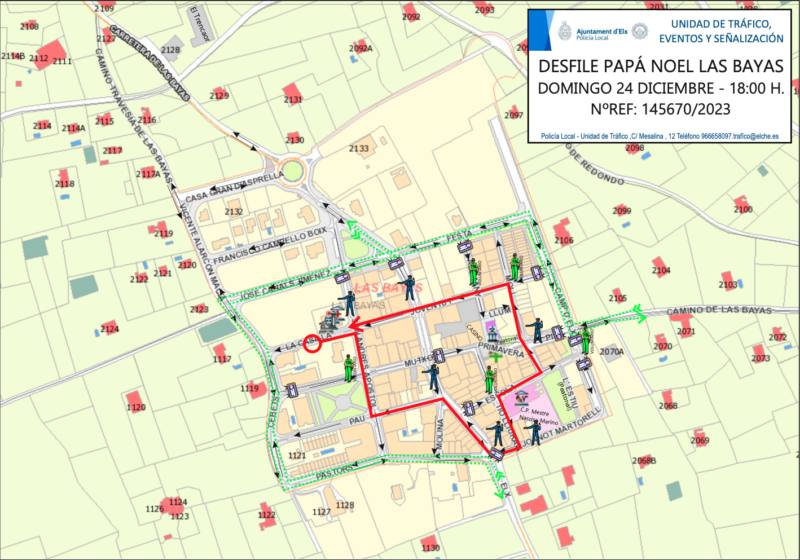Click the 'Unidad de Tráfico, Eventos y Señalización' heading
The image size is (800, 560).
[726, 30]
